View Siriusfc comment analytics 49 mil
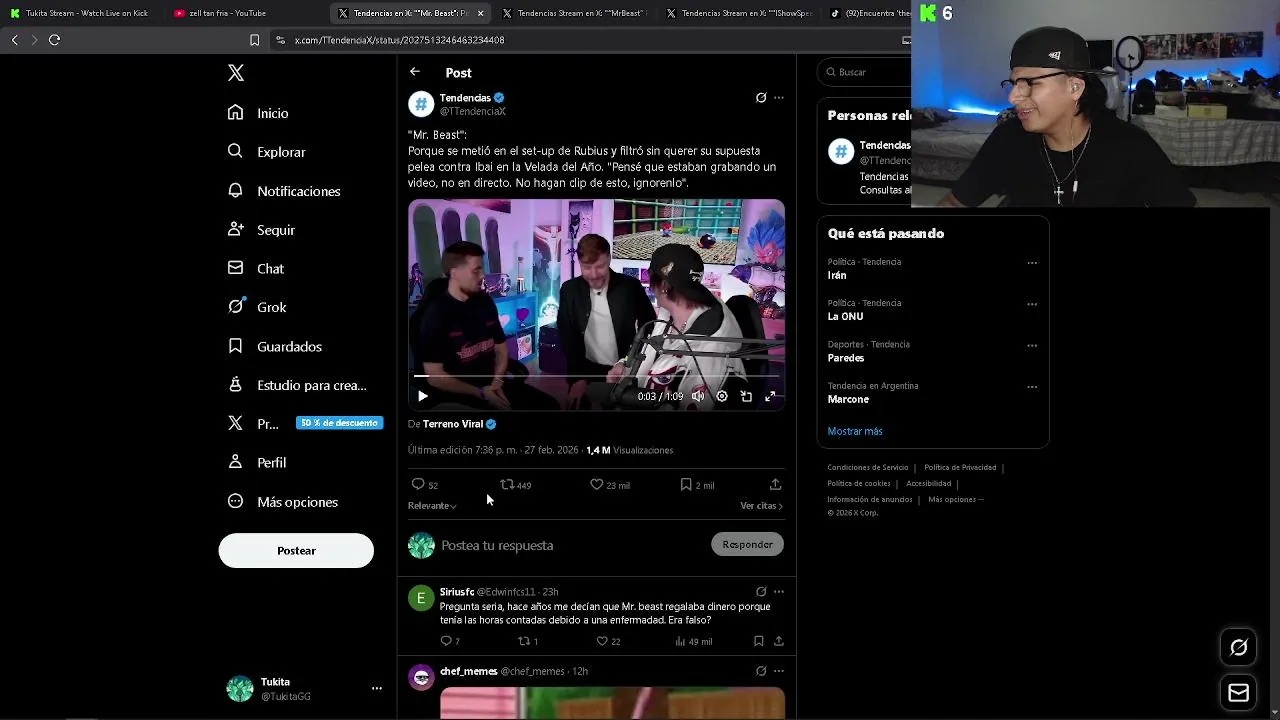Screen dimensions: 1280x720 coord(693,641)
